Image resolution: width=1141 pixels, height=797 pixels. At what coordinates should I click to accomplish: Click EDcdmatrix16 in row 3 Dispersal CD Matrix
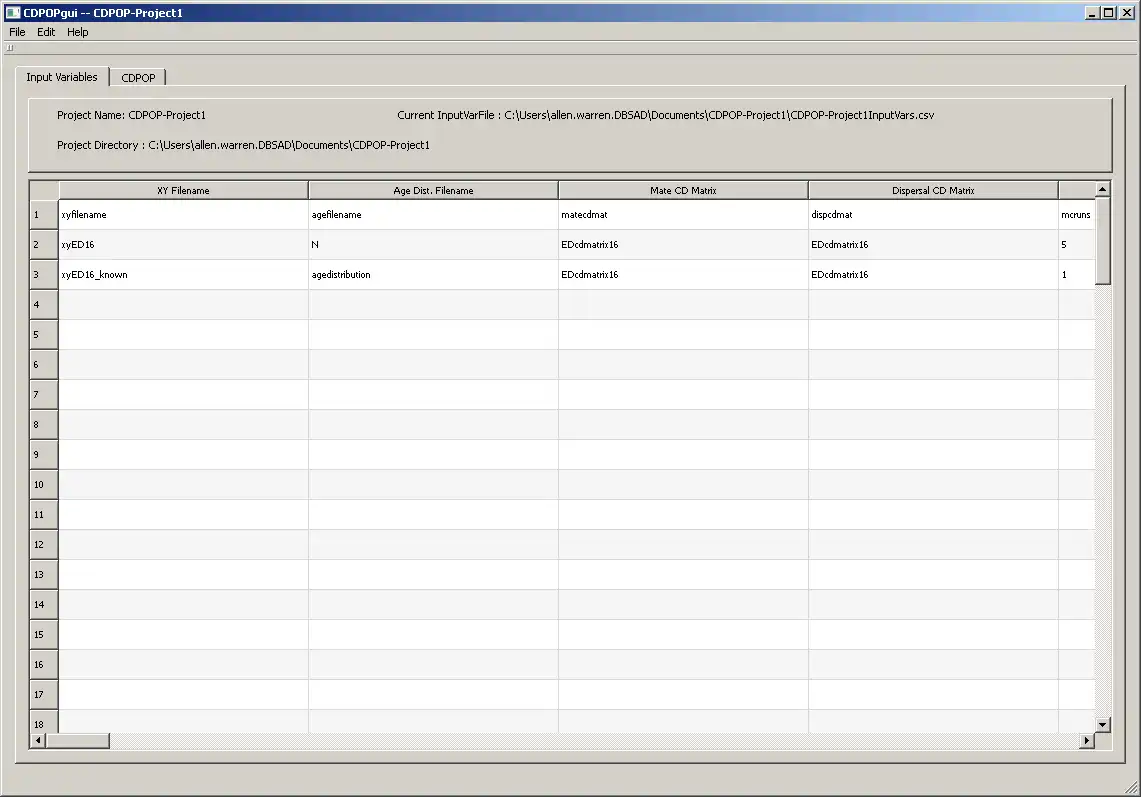934,274
